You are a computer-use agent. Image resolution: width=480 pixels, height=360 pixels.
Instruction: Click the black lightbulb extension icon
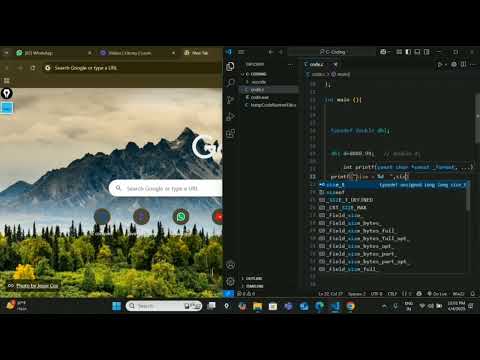tap(7, 93)
